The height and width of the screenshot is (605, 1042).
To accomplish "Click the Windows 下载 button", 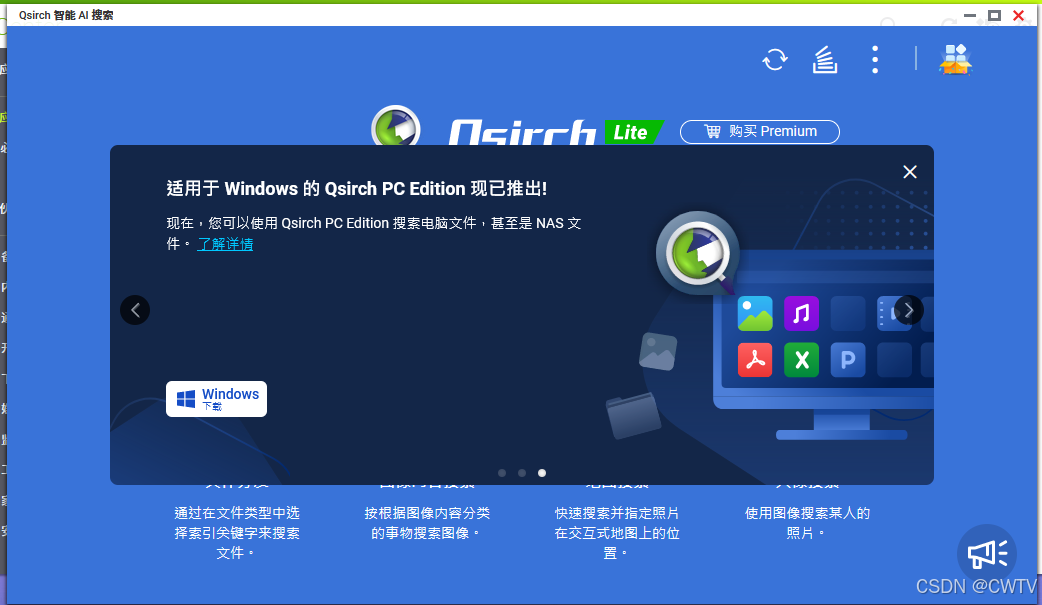I will (216, 399).
